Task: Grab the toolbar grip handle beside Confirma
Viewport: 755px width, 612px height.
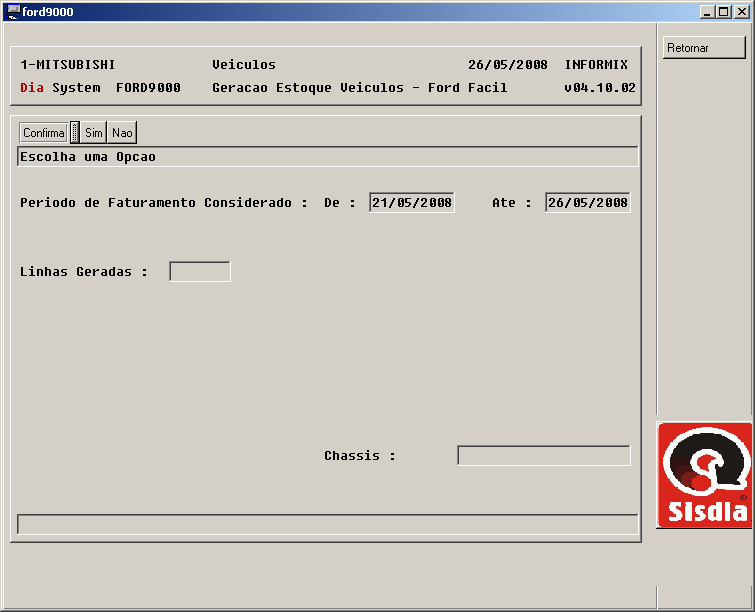Action: click(75, 132)
